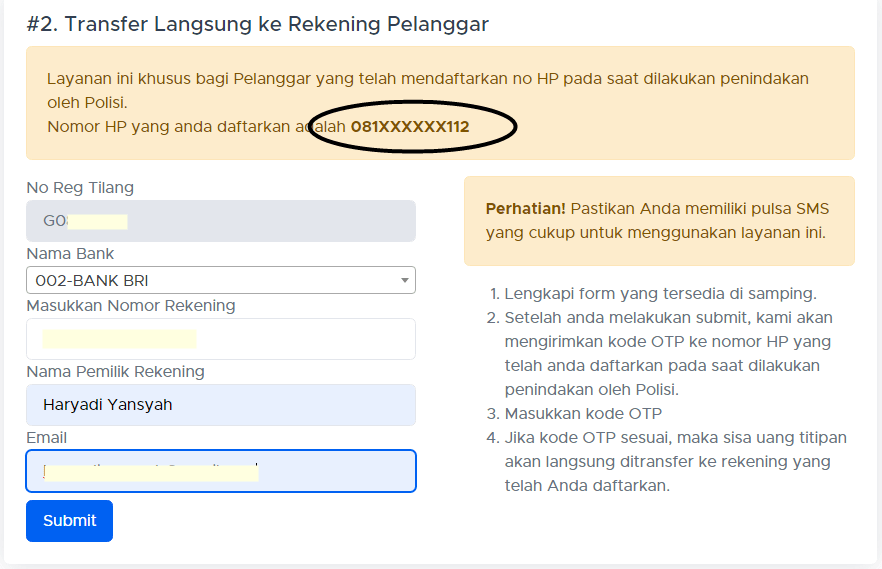Click the "Nama Bank" label
882x569 pixels.
pos(70,253)
